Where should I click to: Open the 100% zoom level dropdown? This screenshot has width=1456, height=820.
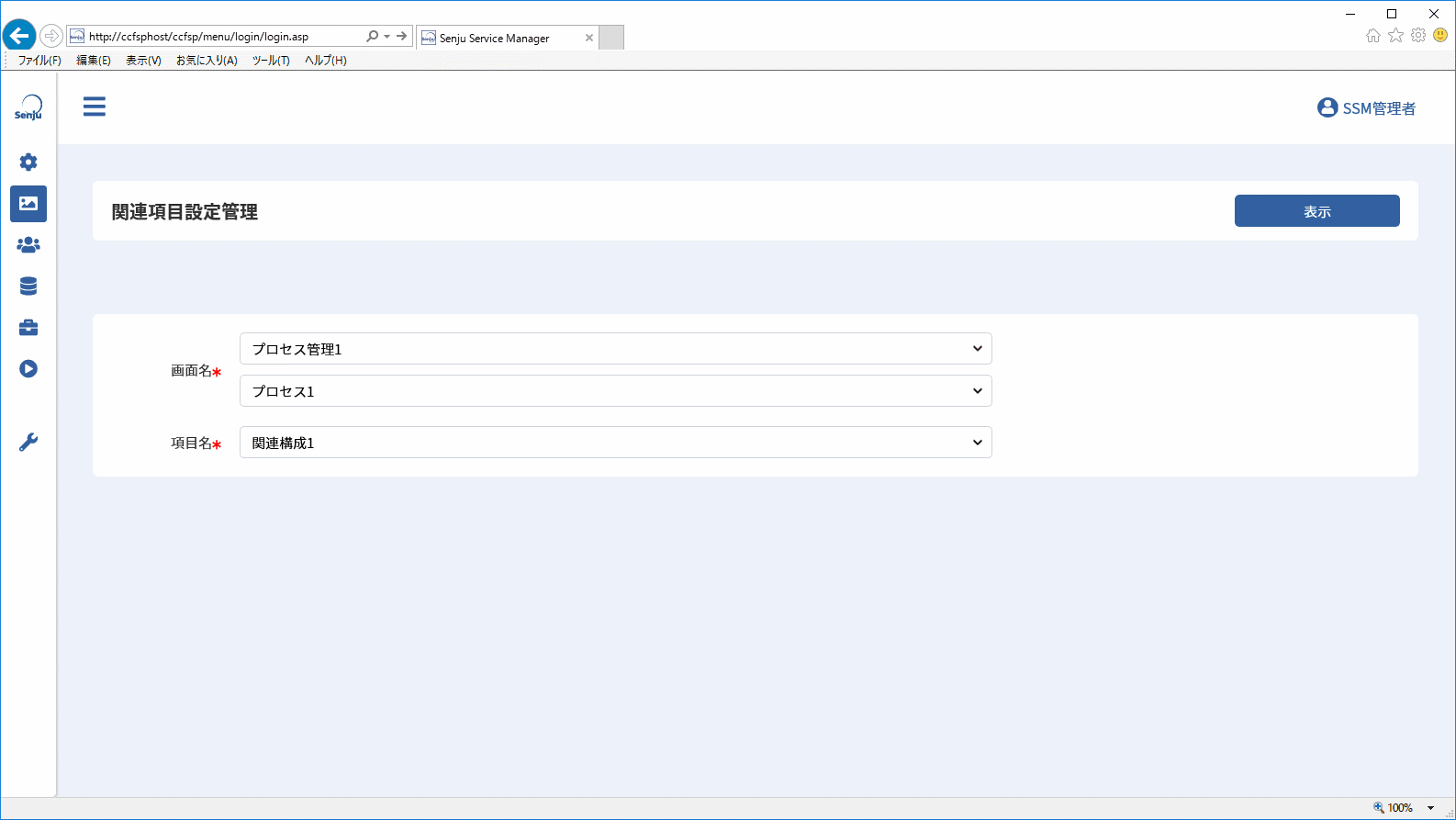1405,808
